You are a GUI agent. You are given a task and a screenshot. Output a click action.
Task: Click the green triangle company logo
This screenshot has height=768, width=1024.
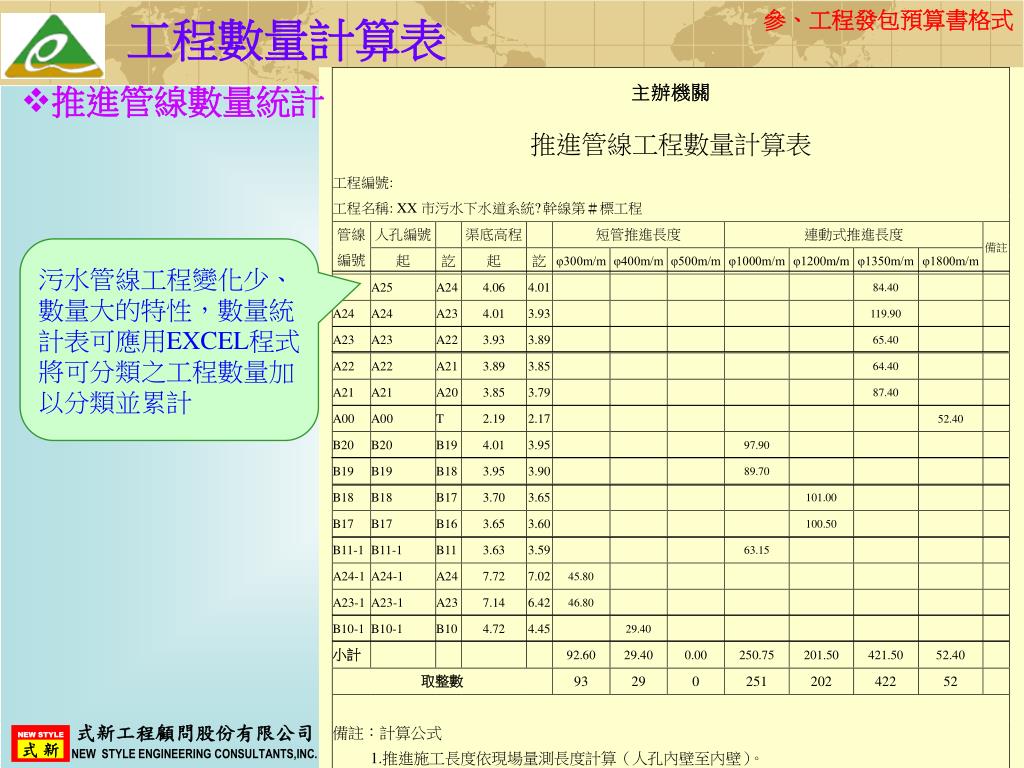pyautogui.click(x=53, y=46)
